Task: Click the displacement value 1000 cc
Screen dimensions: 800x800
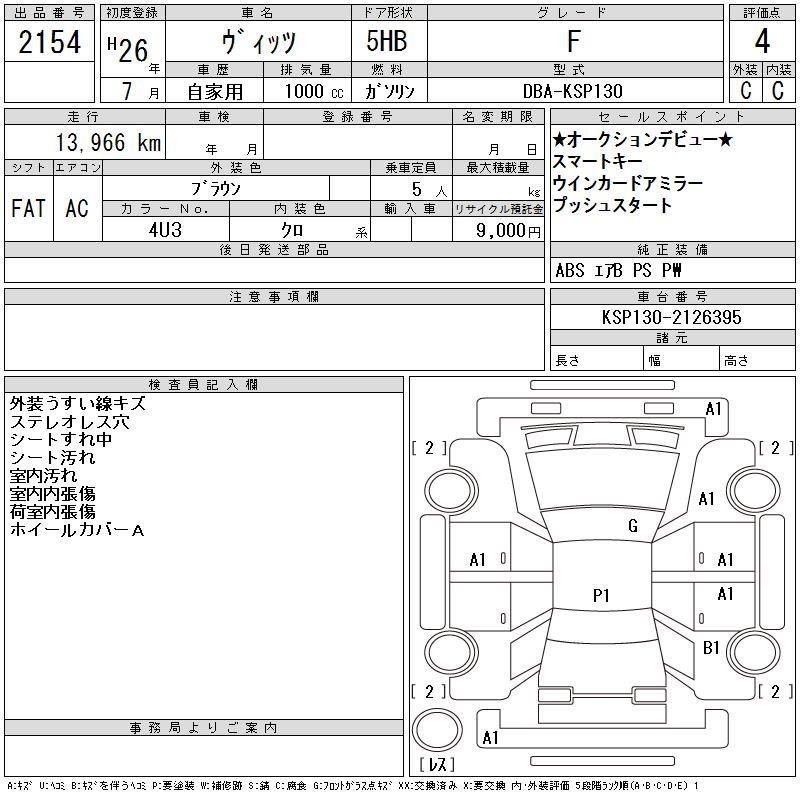Action: click(x=314, y=91)
